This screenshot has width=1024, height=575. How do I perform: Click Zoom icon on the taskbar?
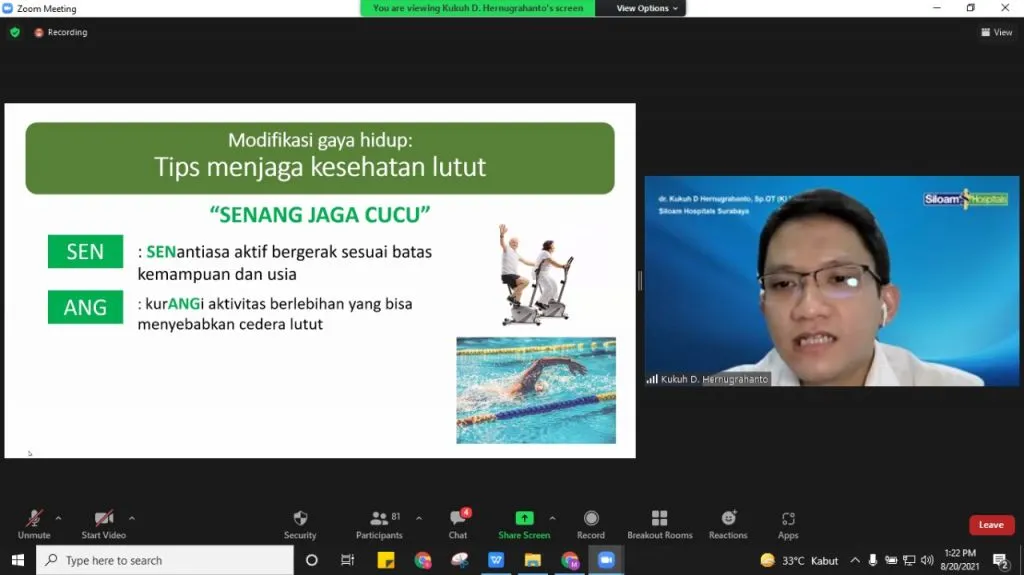(x=606, y=560)
